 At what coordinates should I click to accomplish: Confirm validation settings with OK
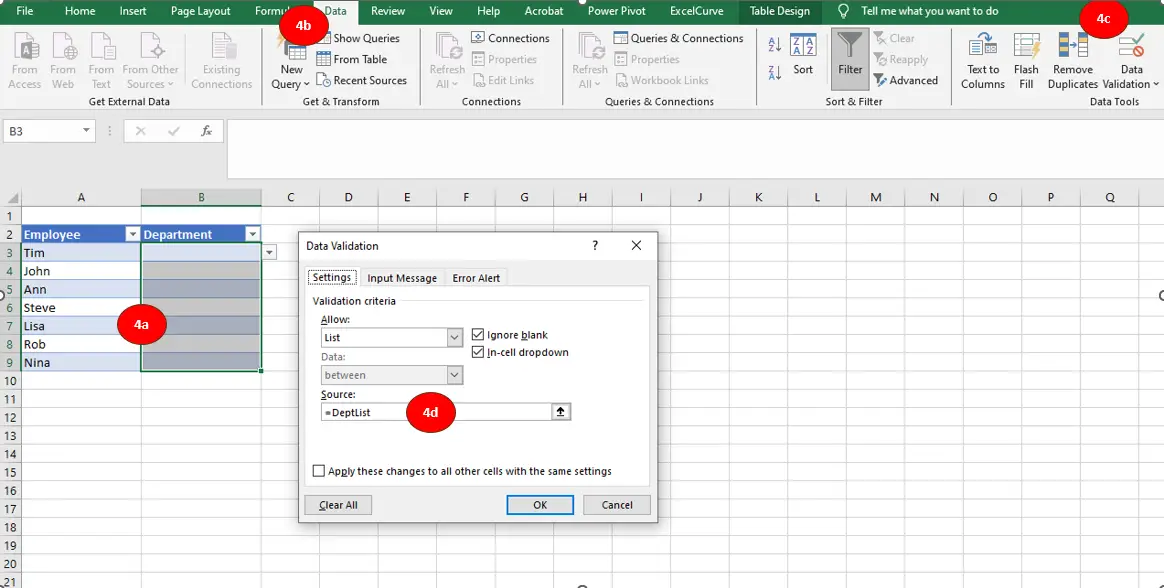click(540, 505)
